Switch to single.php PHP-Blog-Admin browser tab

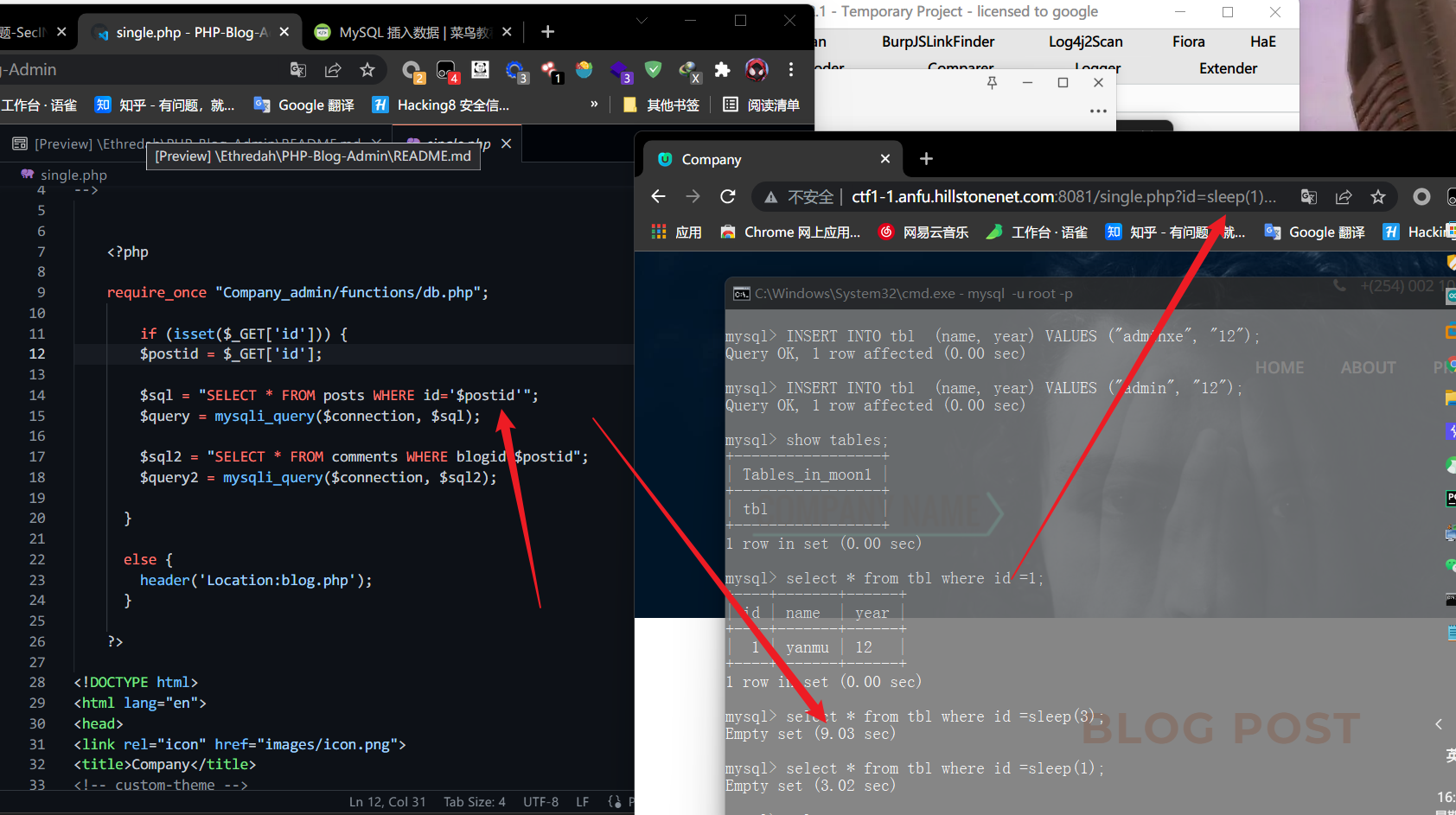pos(190,32)
